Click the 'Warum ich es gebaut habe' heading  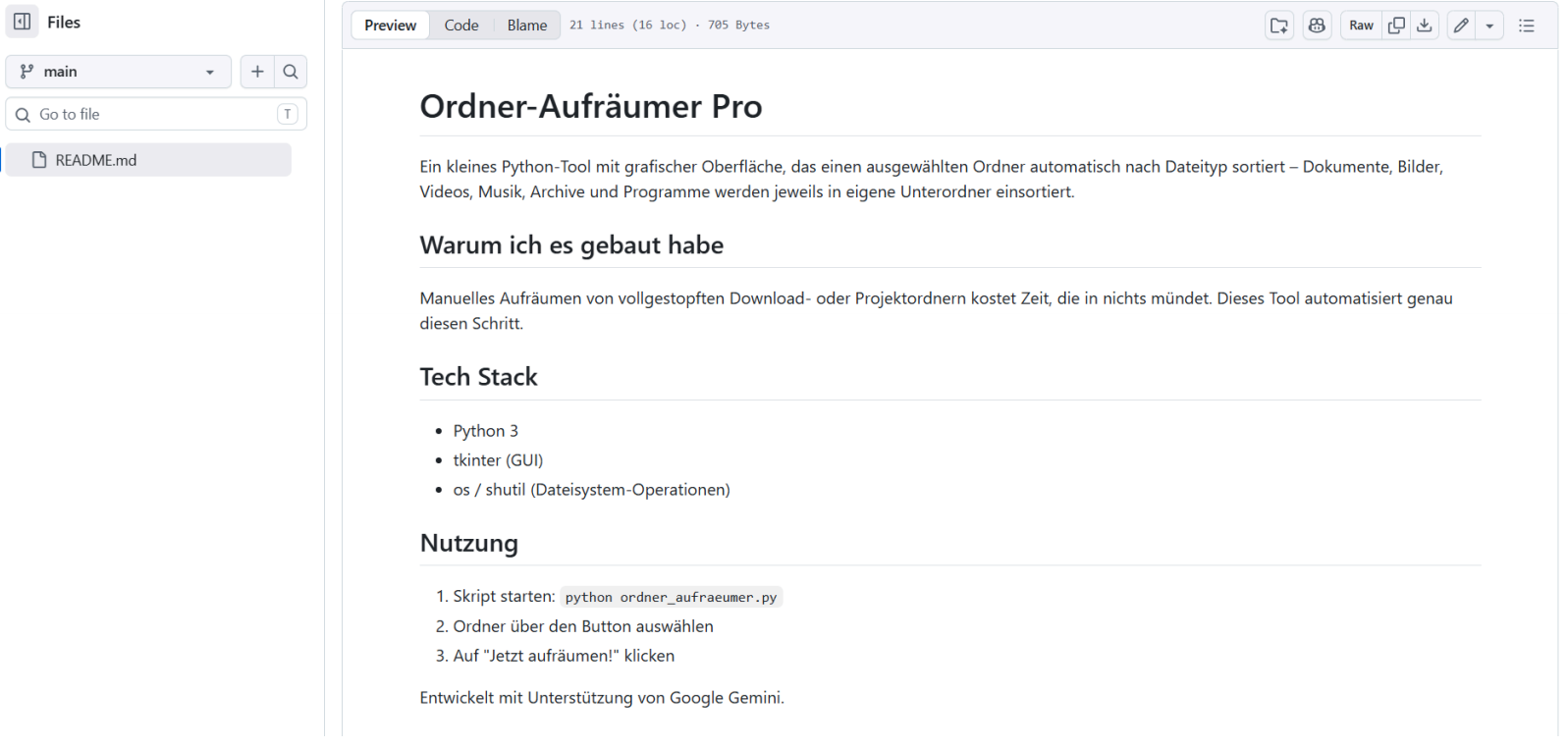pyautogui.click(x=571, y=245)
